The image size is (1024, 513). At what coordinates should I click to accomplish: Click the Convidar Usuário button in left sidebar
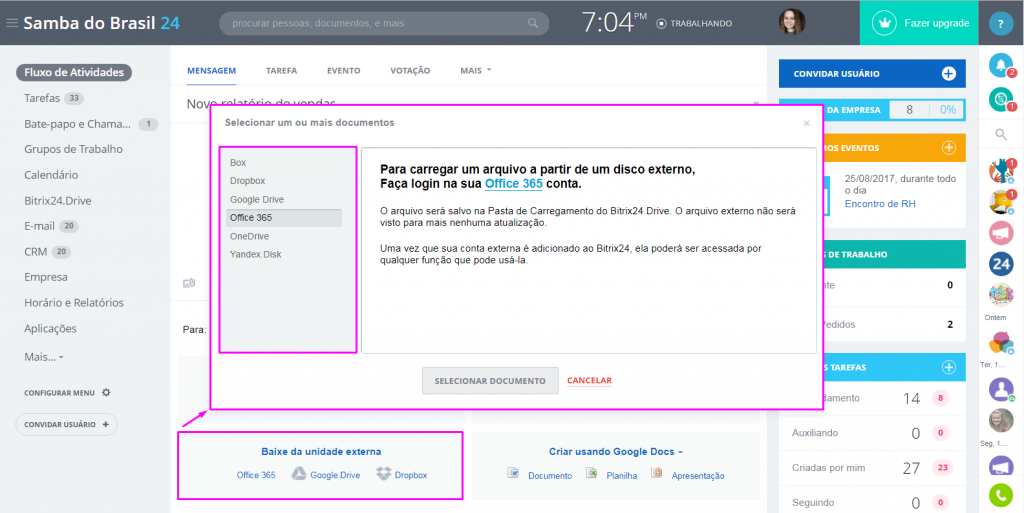pyautogui.click(x=67, y=424)
